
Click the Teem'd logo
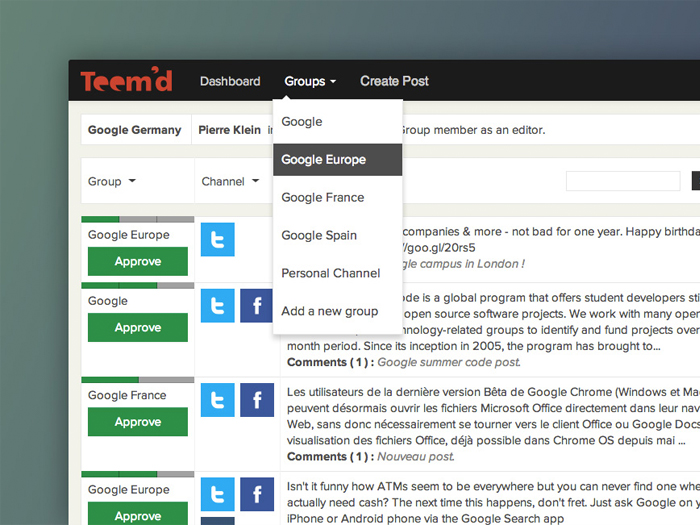pyautogui.click(x=126, y=80)
